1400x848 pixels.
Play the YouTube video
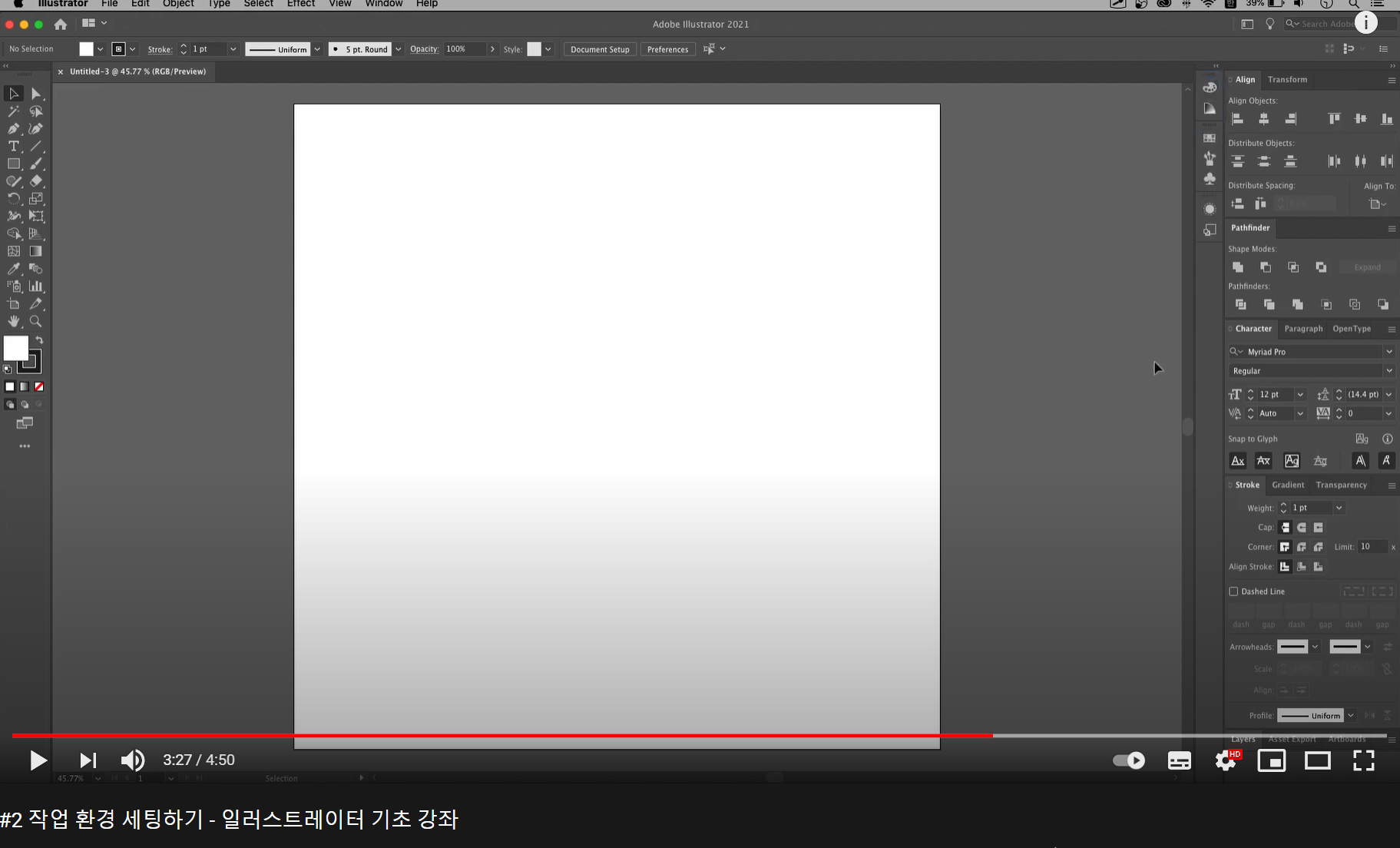tap(38, 760)
